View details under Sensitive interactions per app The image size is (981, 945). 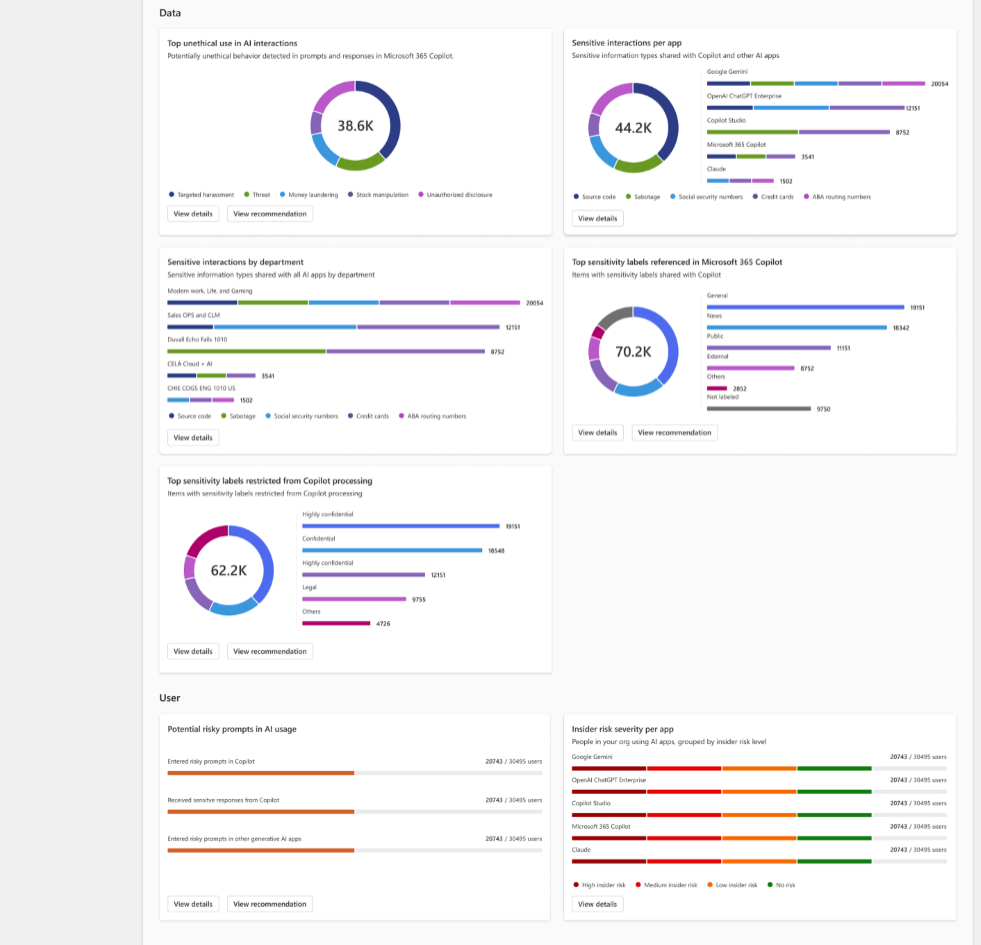(x=597, y=218)
